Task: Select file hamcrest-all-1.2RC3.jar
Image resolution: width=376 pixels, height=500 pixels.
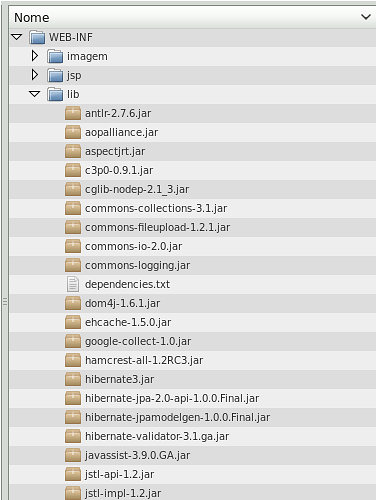Action: click(x=144, y=360)
